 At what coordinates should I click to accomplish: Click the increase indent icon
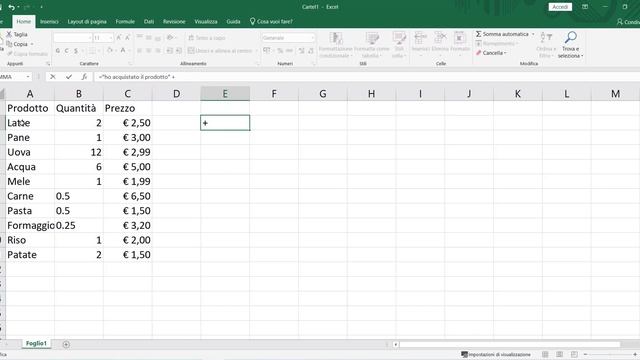pyautogui.click(x=179, y=51)
